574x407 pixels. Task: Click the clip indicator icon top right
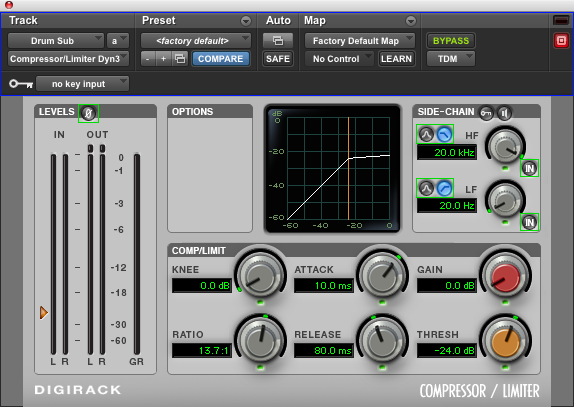(x=561, y=20)
